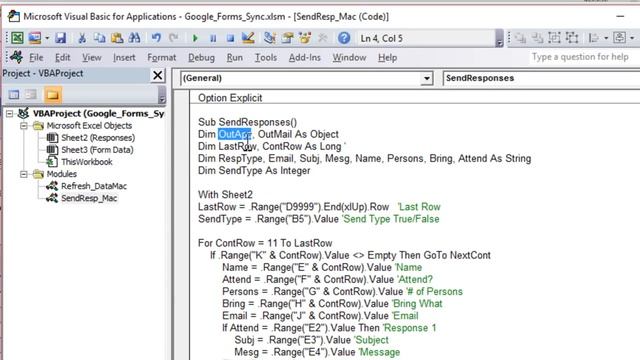Image resolution: width=640 pixels, height=360 pixels.
Task: Click the VBA editor icon left of File
Action: (17, 57)
